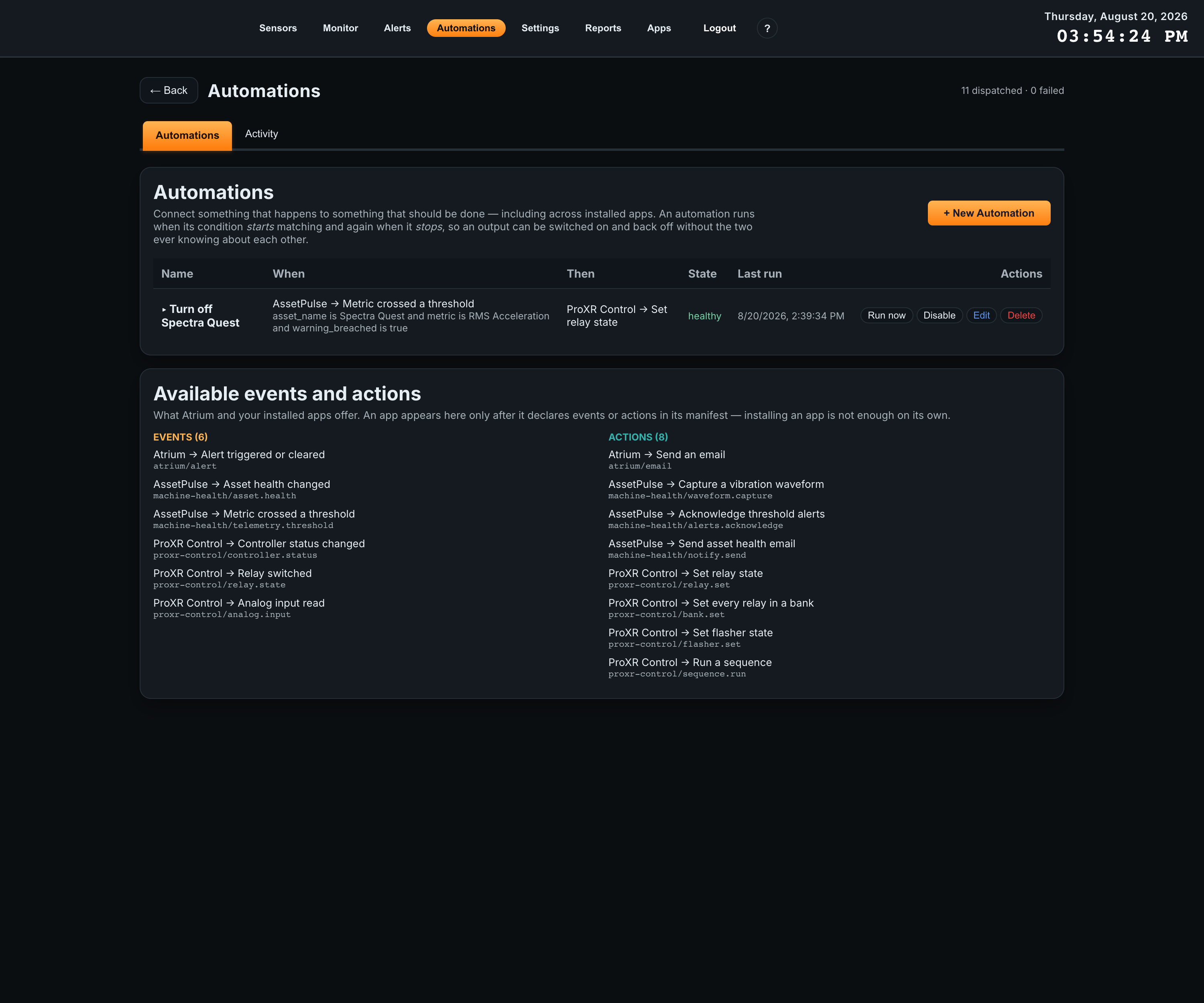The height and width of the screenshot is (1003, 1204).
Task: Click the 11 dispatched · 0 failed summary
Action: 1013,91
